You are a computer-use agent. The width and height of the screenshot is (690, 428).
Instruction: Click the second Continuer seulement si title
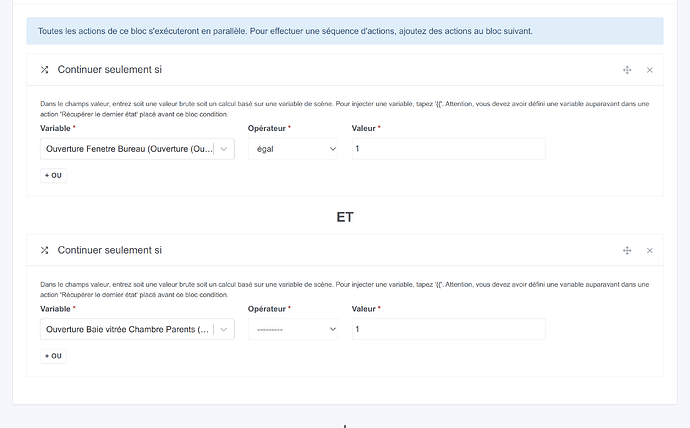(x=110, y=250)
